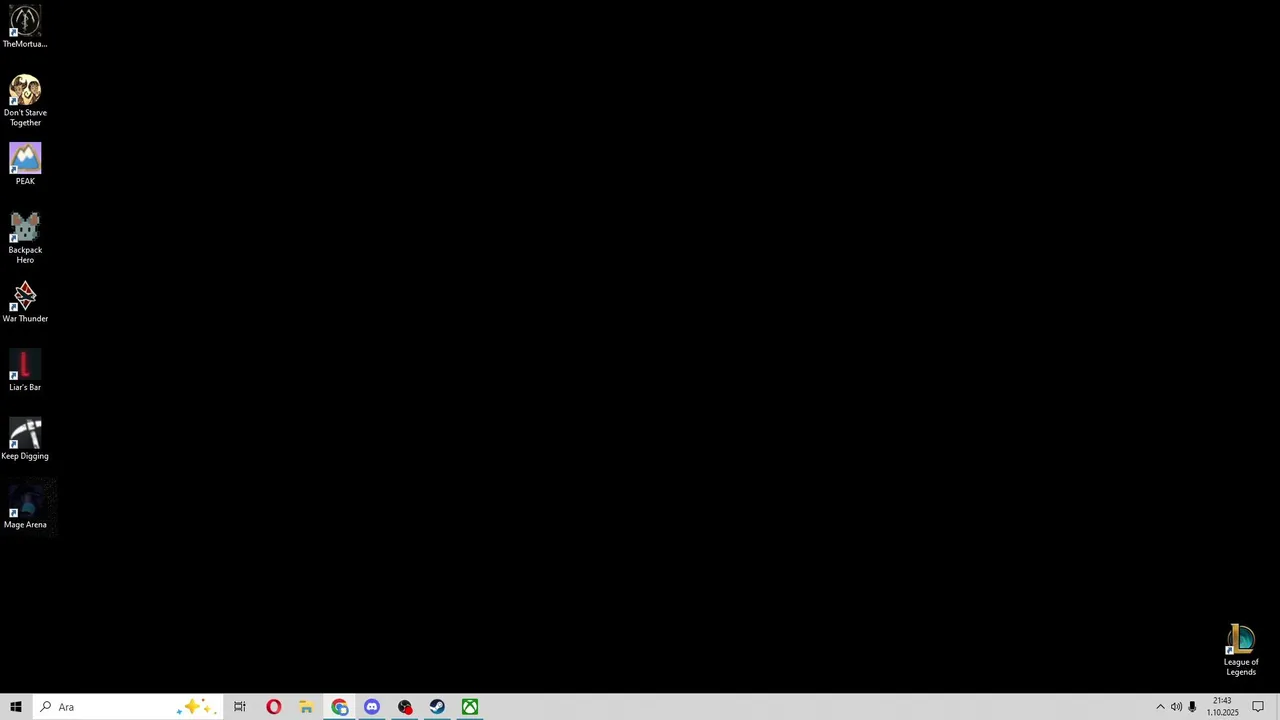Select the PEAK game shortcut
This screenshot has width=1280, height=720.
[25, 164]
